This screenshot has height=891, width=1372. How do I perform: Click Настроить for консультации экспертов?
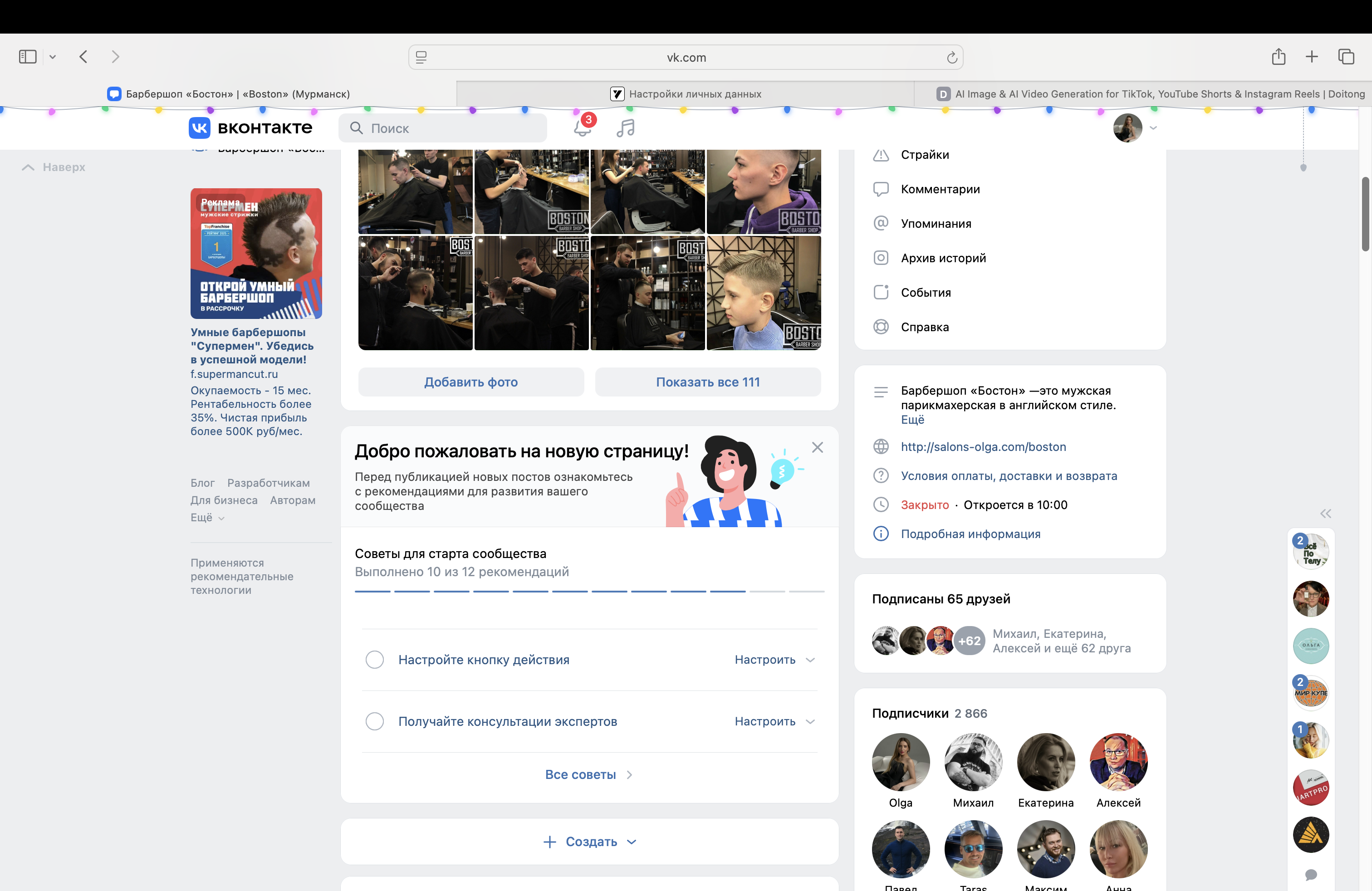pyautogui.click(x=765, y=722)
